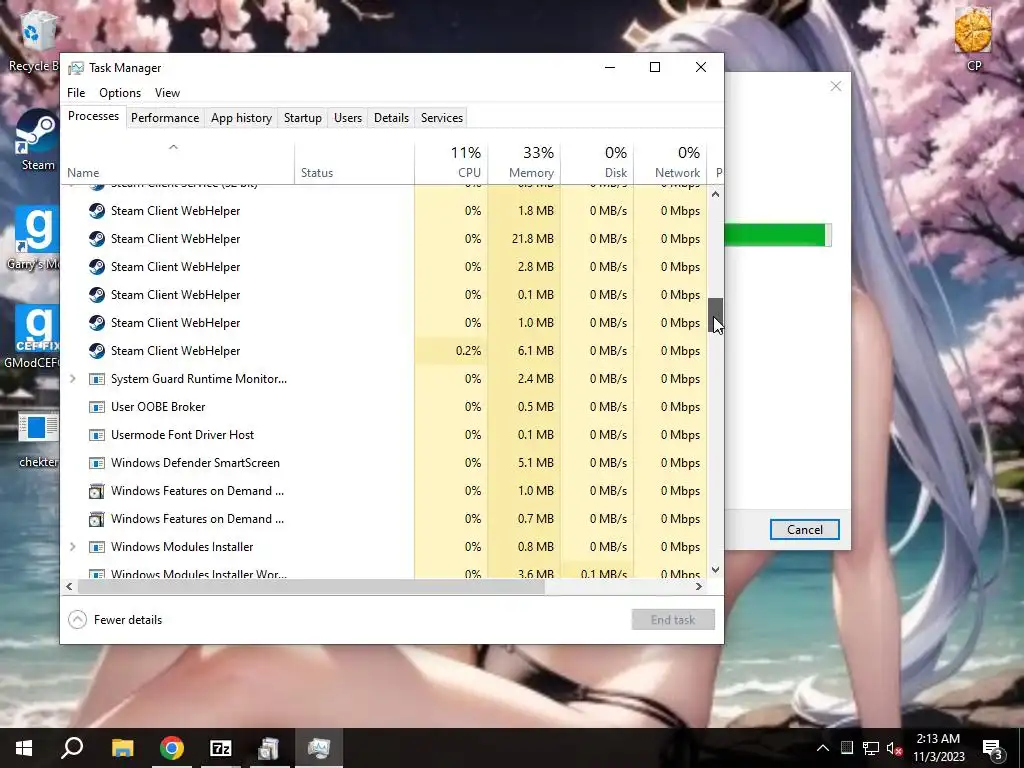Select the Steam desktop shortcut icon

pos(36,140)
